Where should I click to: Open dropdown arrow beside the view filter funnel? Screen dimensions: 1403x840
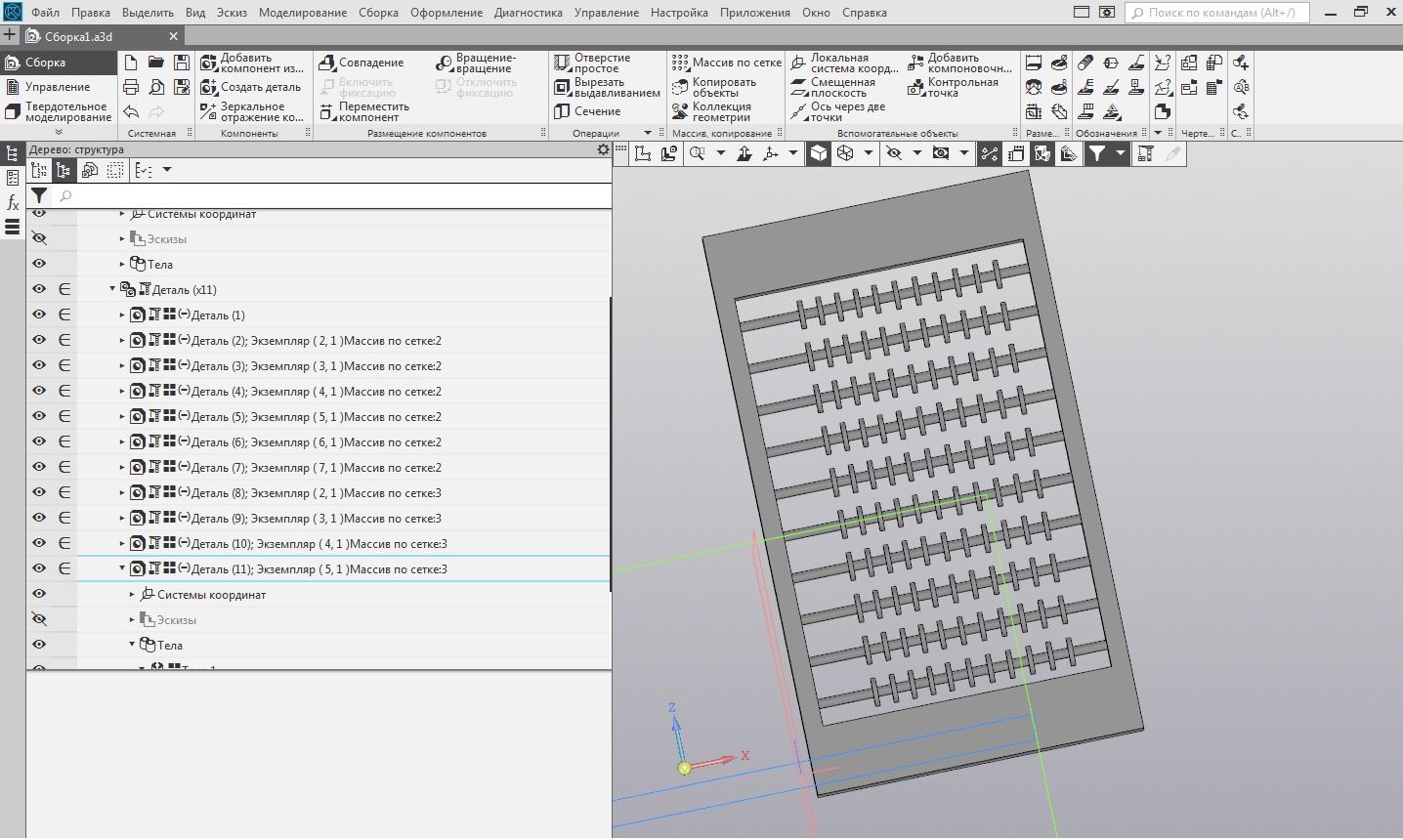1121,153
